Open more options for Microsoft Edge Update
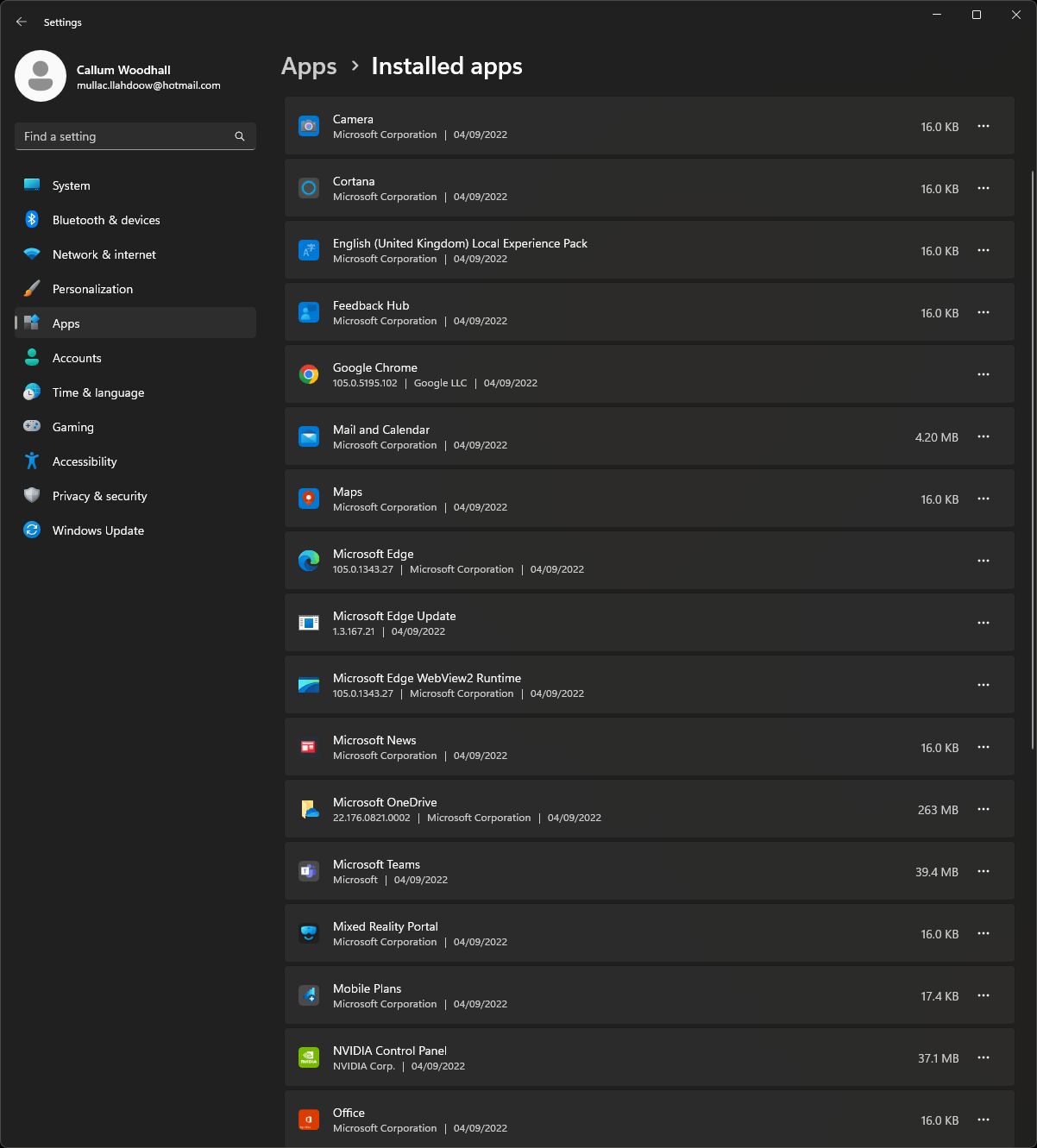This screenshot has height=1148, width=1037. coord(984,623)
